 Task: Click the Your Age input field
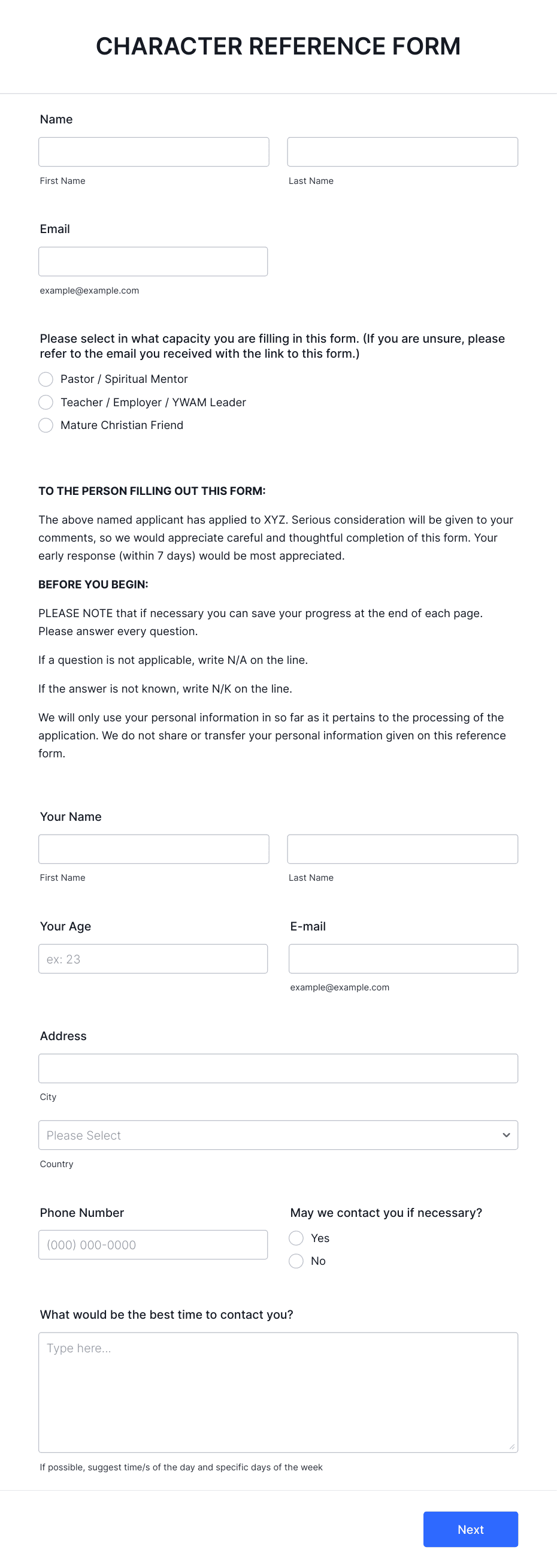point(153,958)
